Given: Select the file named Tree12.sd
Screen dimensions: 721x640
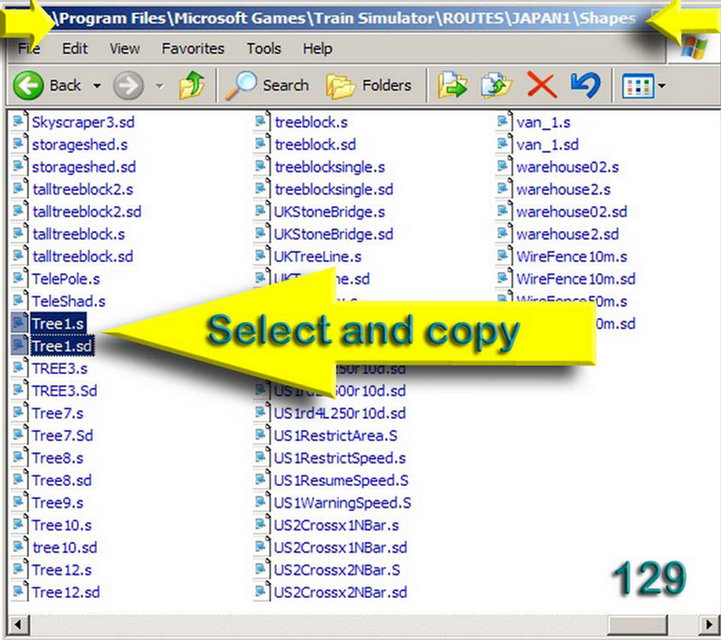Looking at the screenshot, I should click(66, 592).
